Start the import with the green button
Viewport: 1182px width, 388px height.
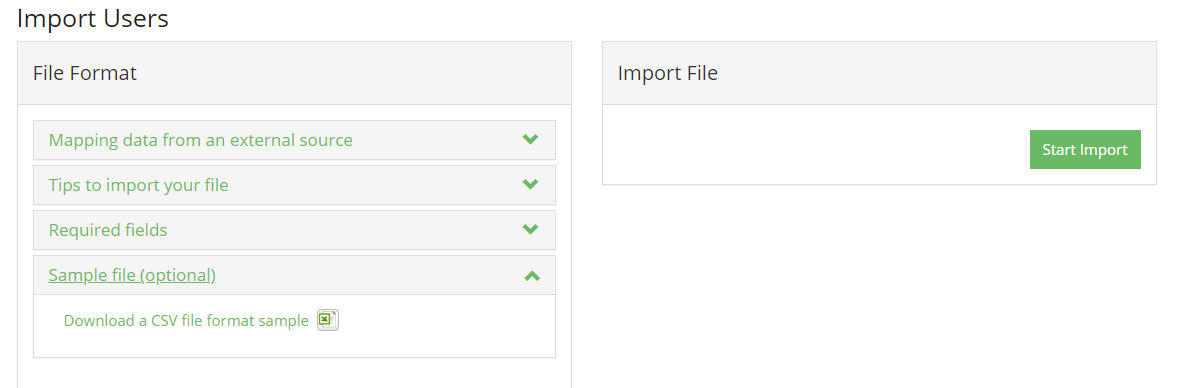click(1085, 150)
